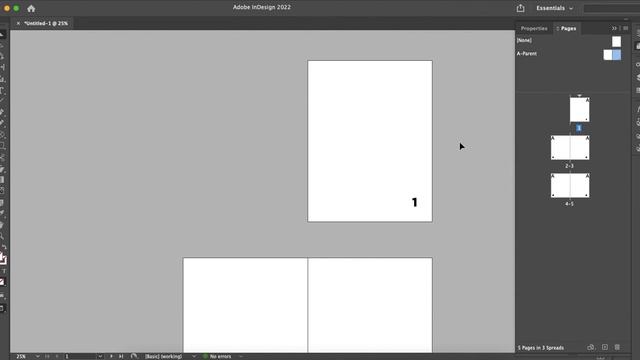Screen dimensions: 640x360
Task: Select the Gradient Swatch tool
Action: [x=2, y=180]
